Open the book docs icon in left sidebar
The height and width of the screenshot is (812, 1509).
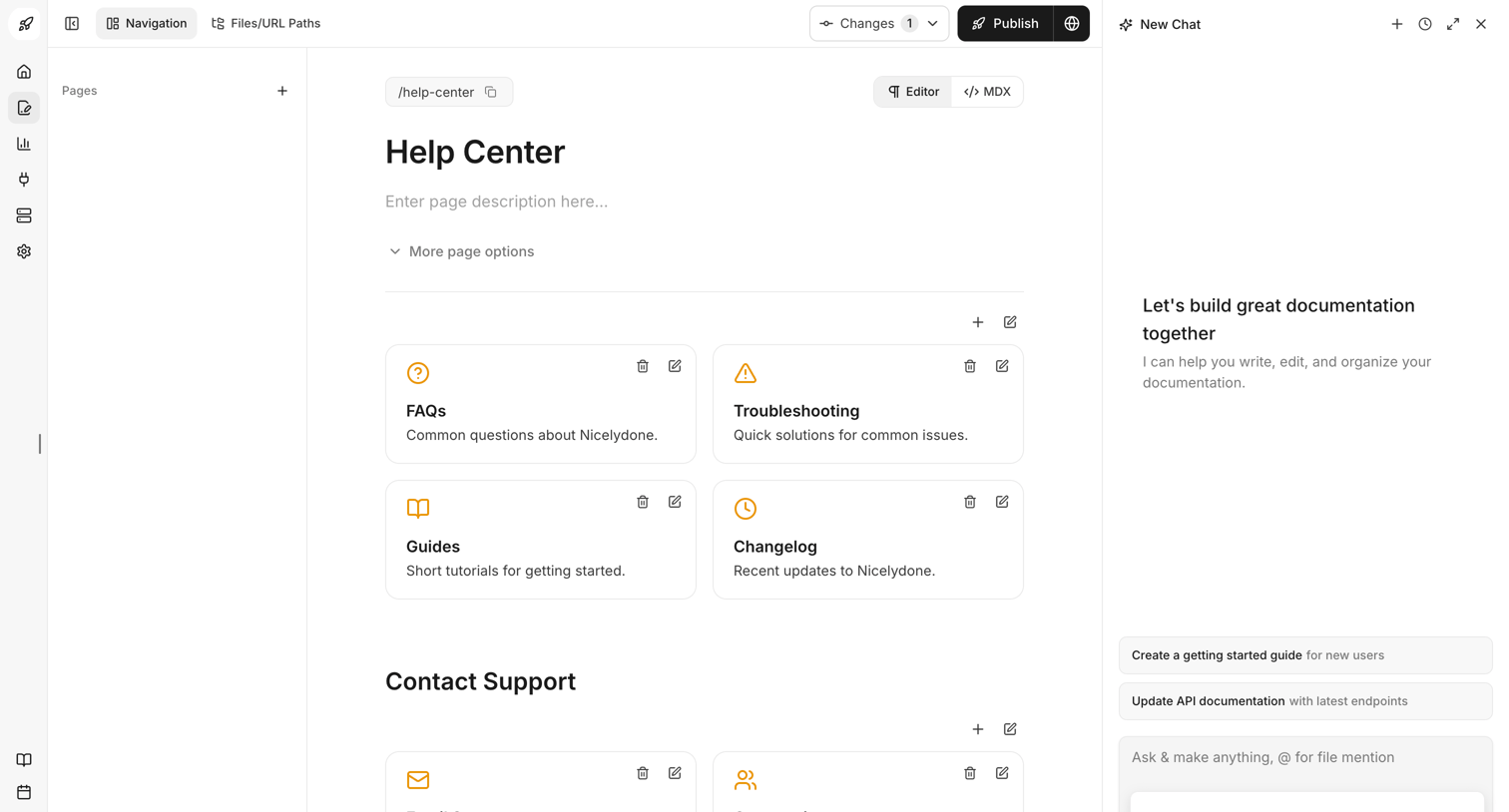coord(24,760)
